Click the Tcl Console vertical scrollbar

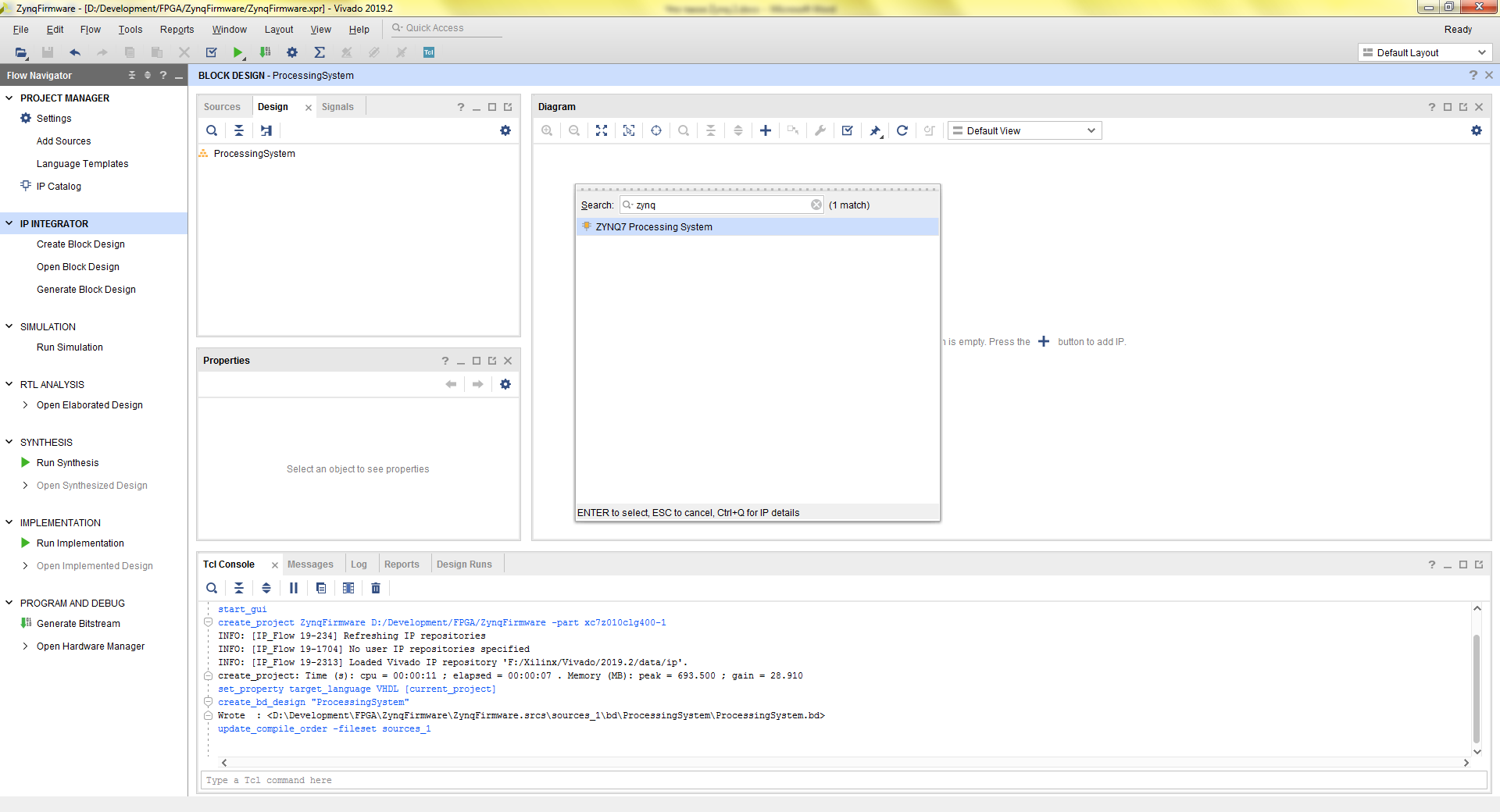coord(1477,687)
